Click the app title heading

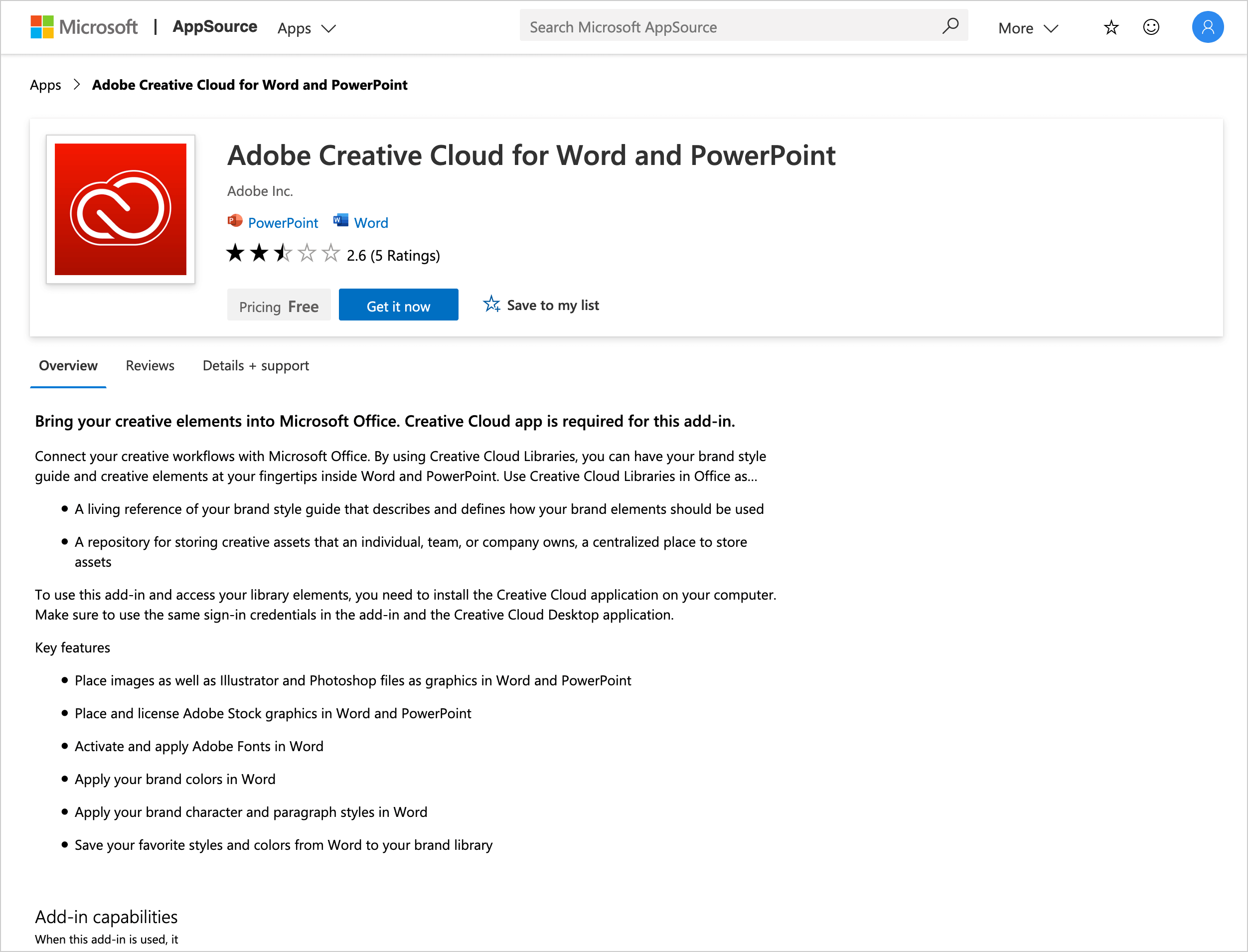pos(531,156)
